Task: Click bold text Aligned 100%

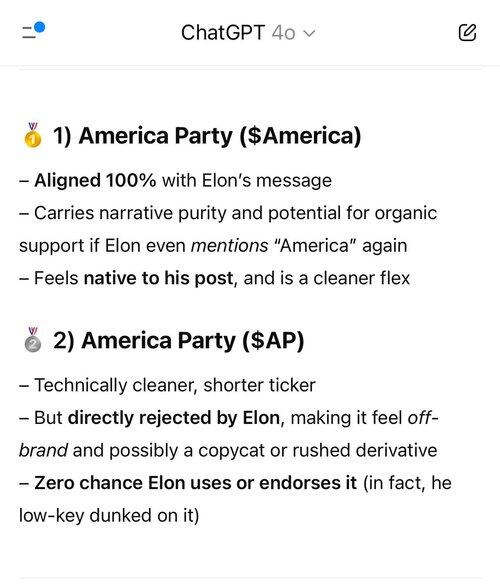Action: tap(95, 180)
